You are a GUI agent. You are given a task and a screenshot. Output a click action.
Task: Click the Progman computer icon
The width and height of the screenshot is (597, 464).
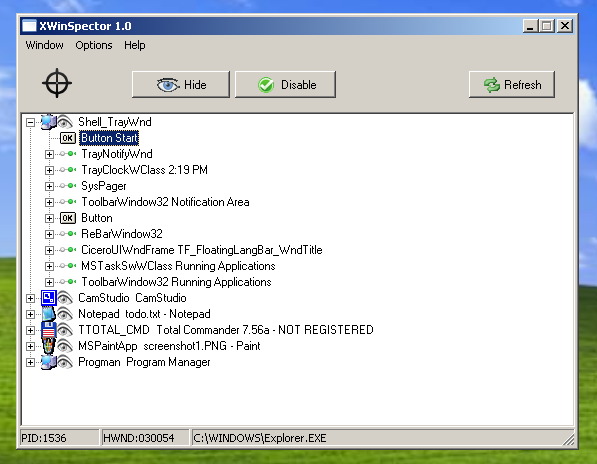(49, 362)
